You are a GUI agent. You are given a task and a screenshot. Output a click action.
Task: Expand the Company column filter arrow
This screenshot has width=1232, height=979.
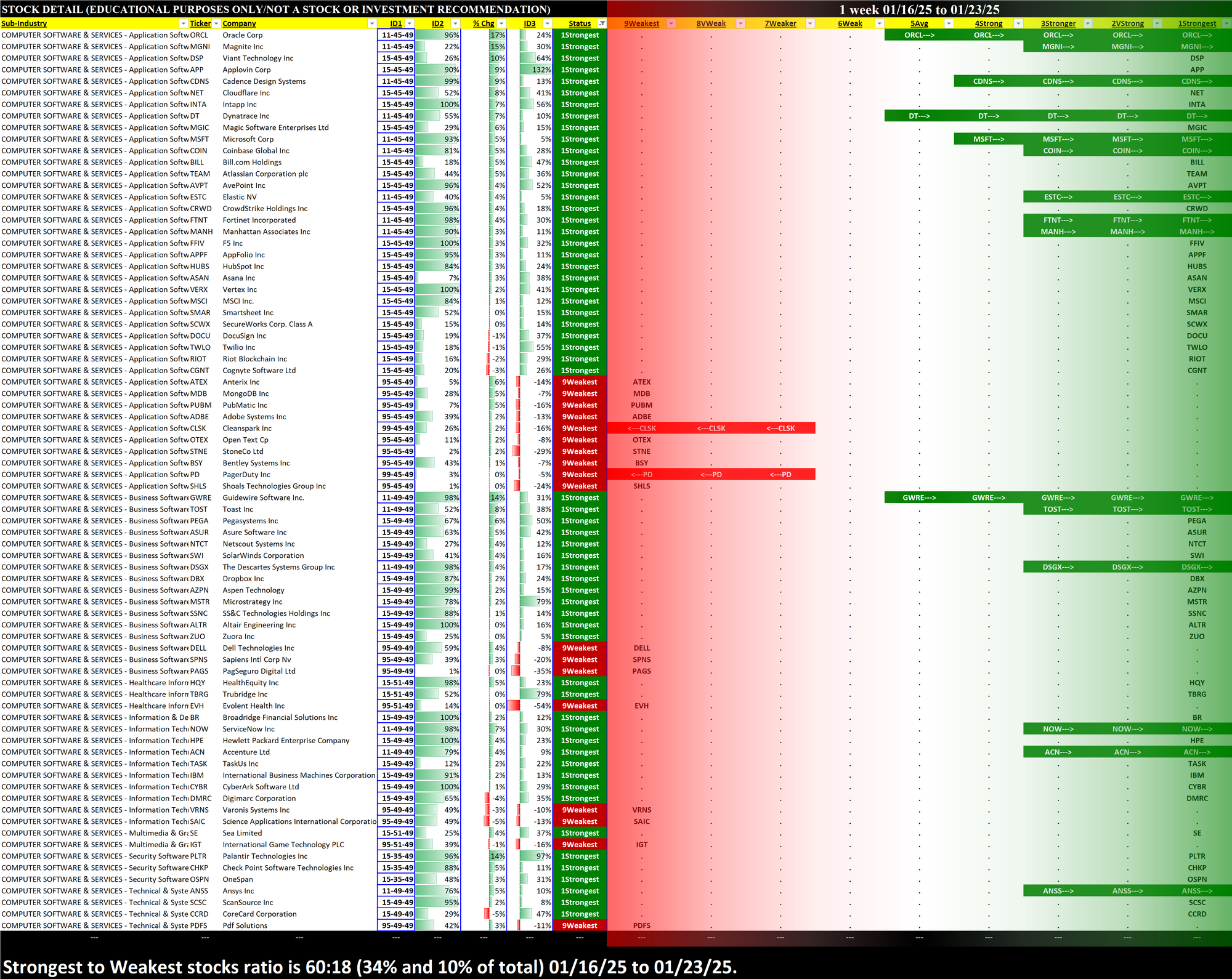[371, 23]
